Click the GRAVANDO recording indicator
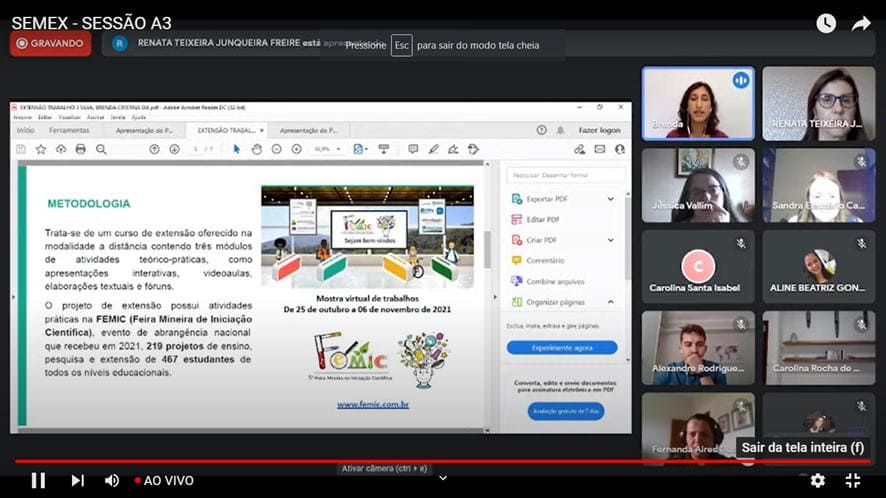Screen dimensions: 886x498 [50, 44]
